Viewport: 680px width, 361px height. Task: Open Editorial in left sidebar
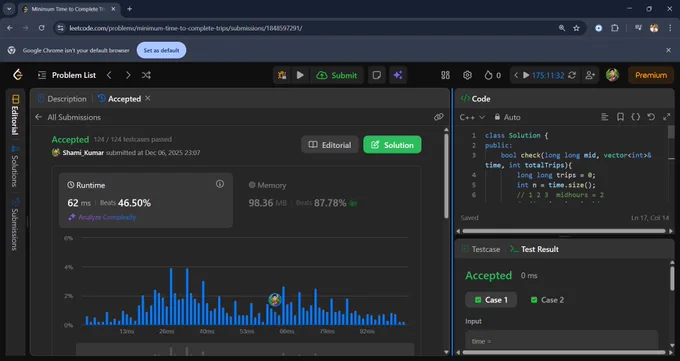point(15,115)
